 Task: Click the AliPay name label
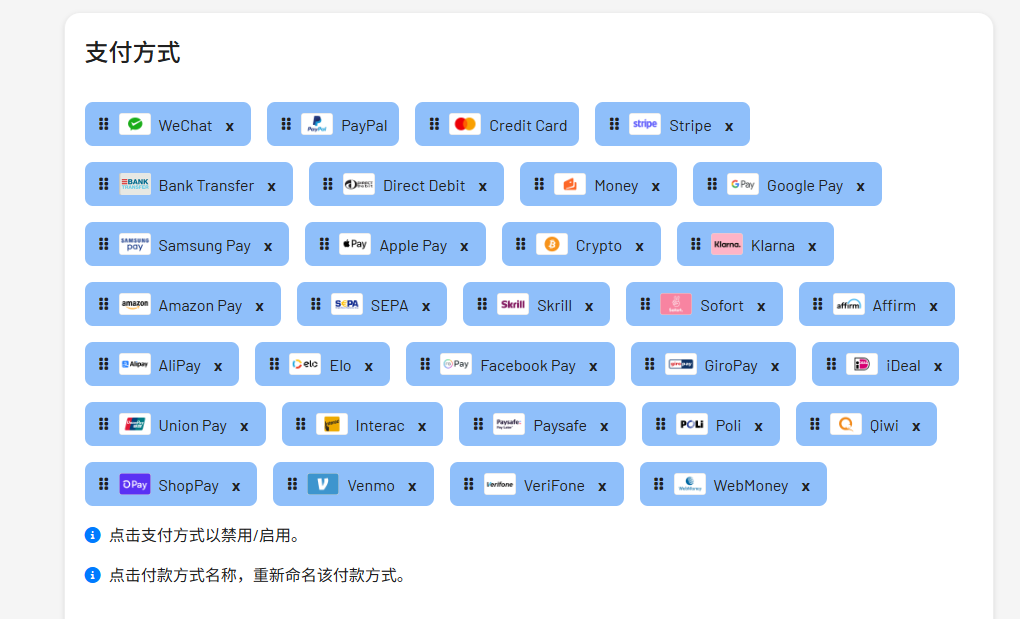[180, 366]
